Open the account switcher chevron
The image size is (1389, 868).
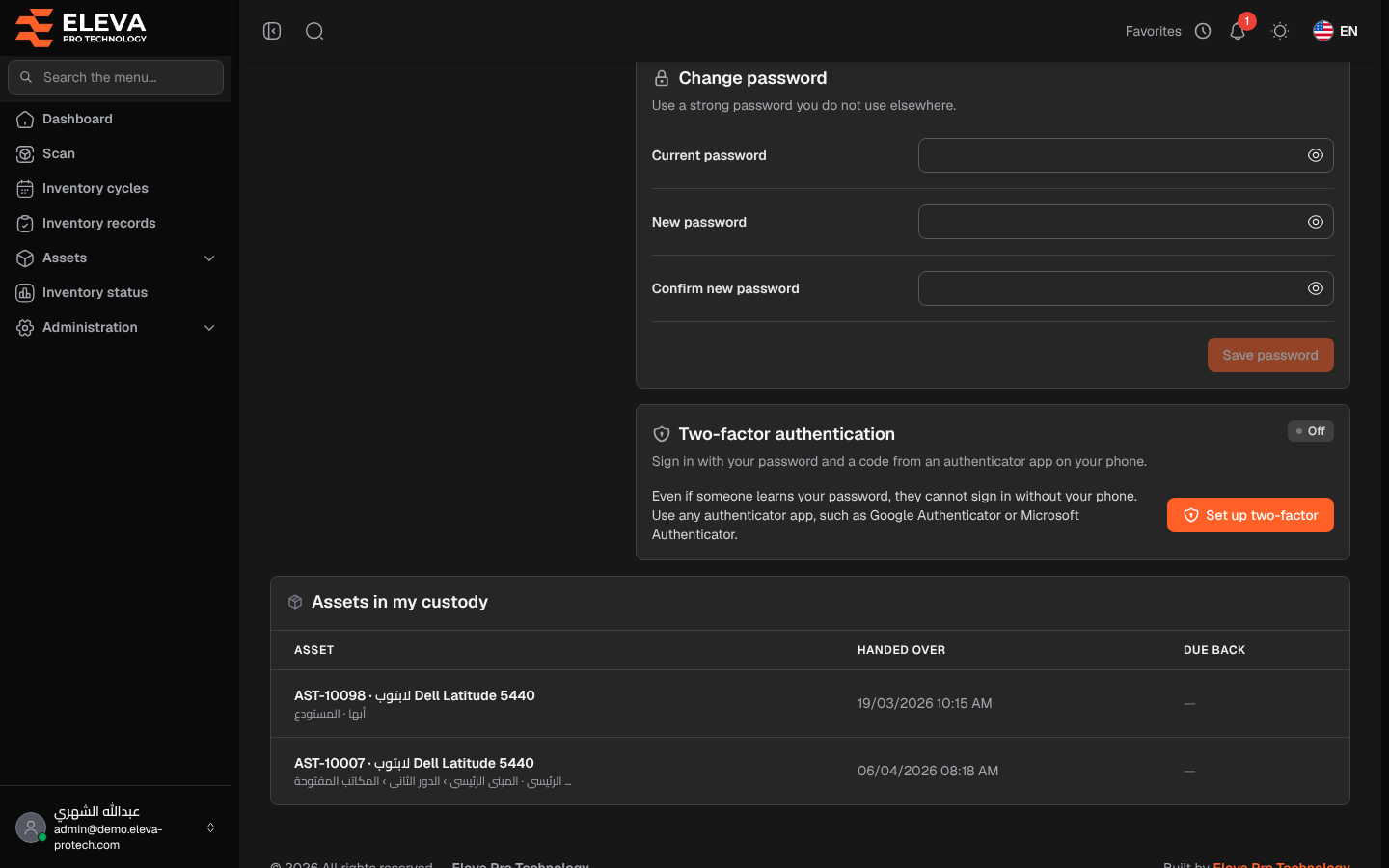click(210, 827)
